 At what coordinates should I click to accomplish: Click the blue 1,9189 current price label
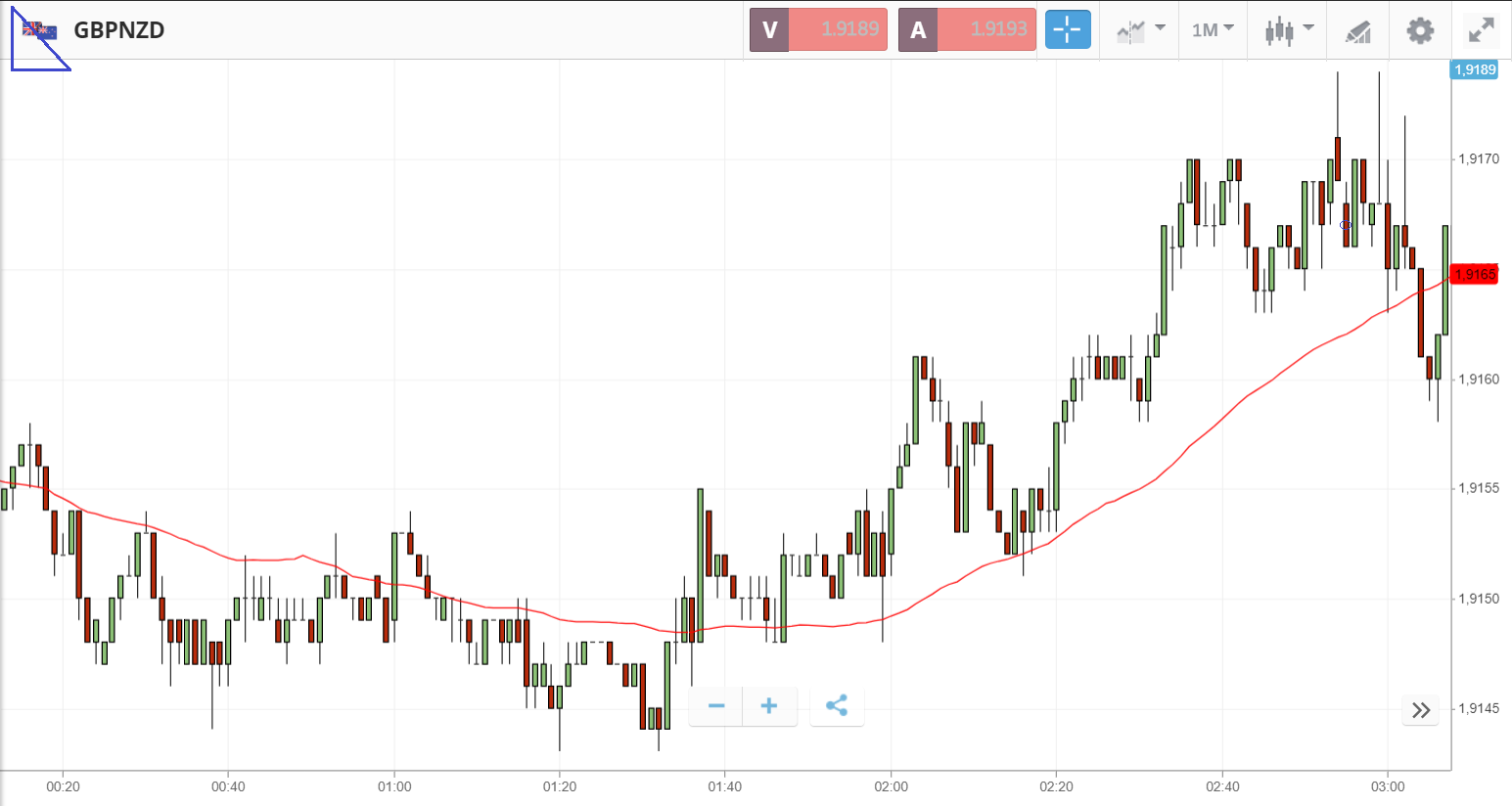tap(1475, 69)
